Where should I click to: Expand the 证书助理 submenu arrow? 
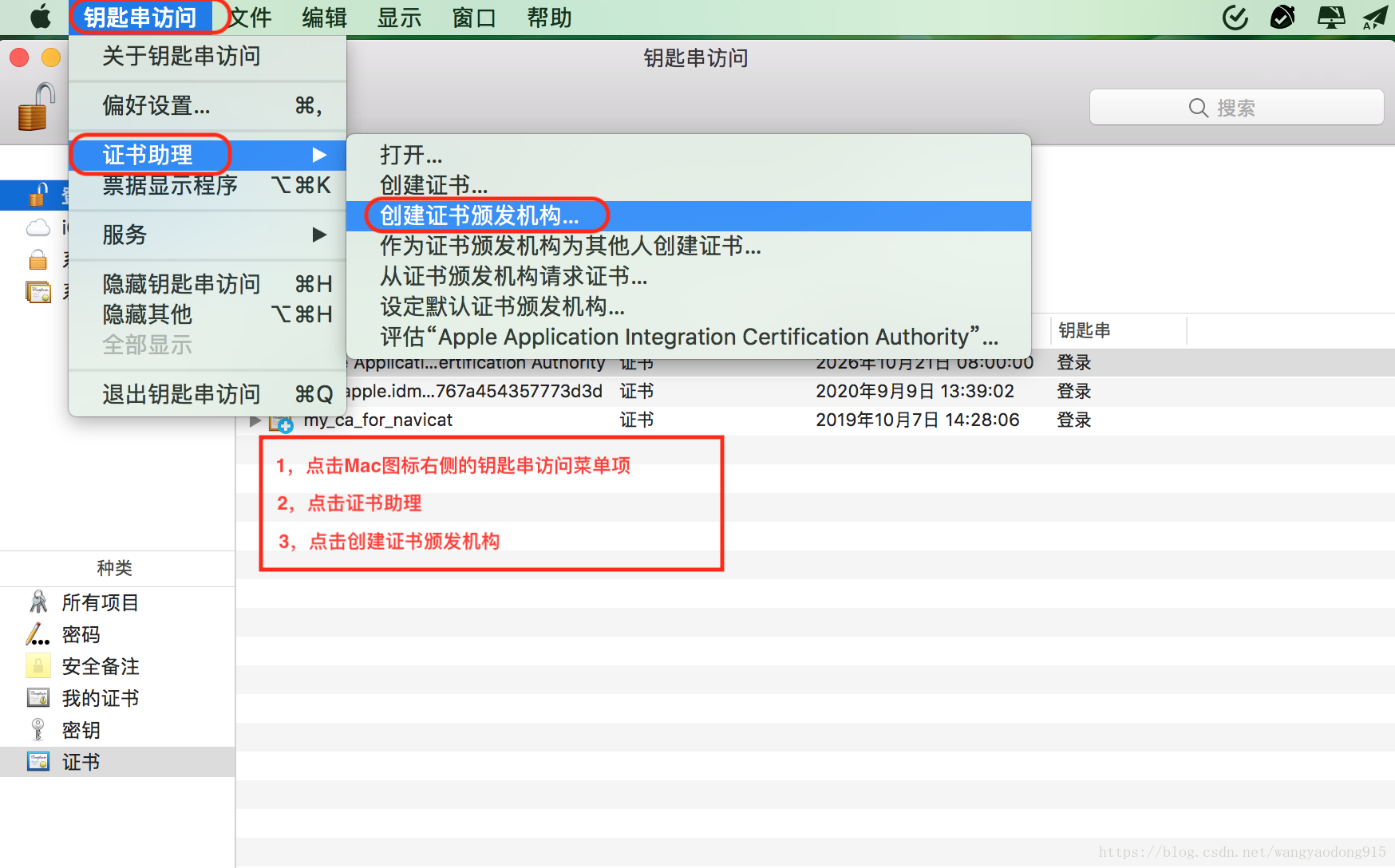[319, 155]
